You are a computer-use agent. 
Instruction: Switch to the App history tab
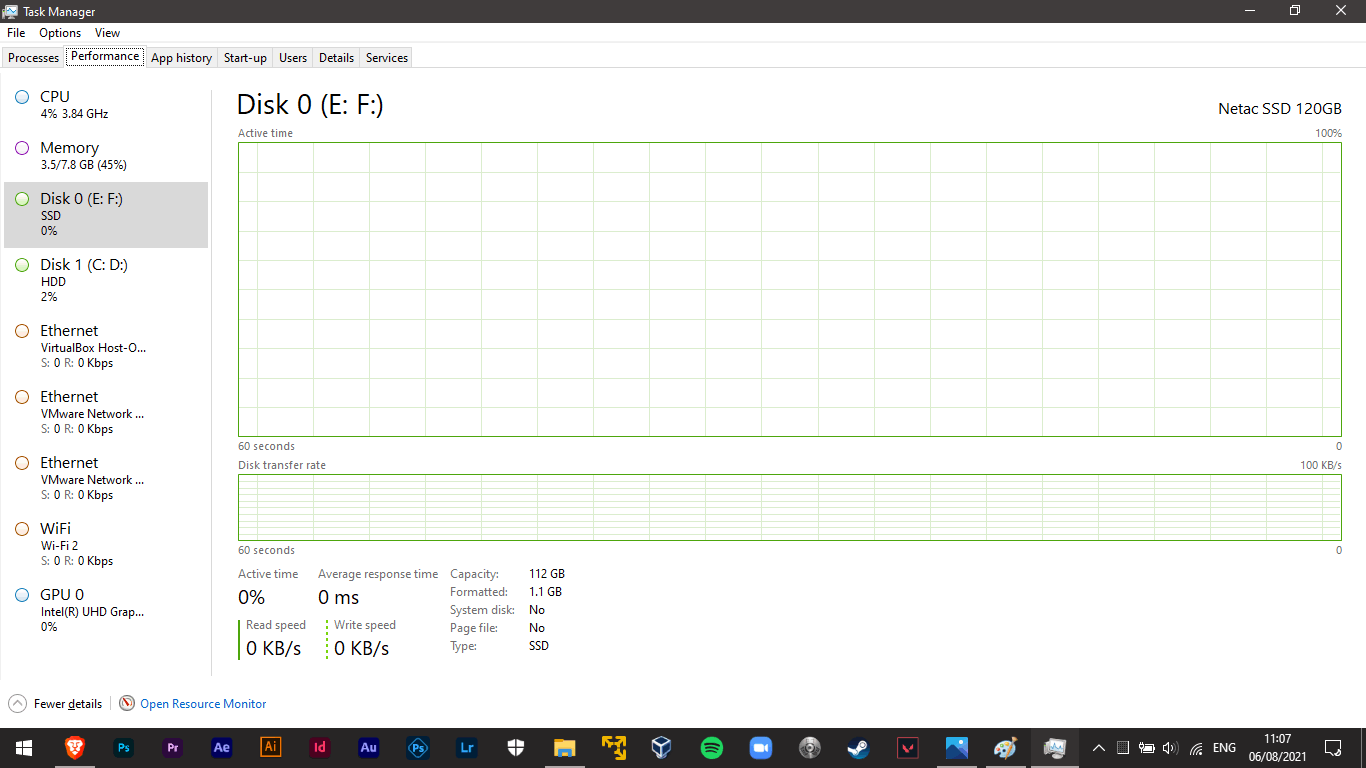pyautogui.click(x=181, y=58)
